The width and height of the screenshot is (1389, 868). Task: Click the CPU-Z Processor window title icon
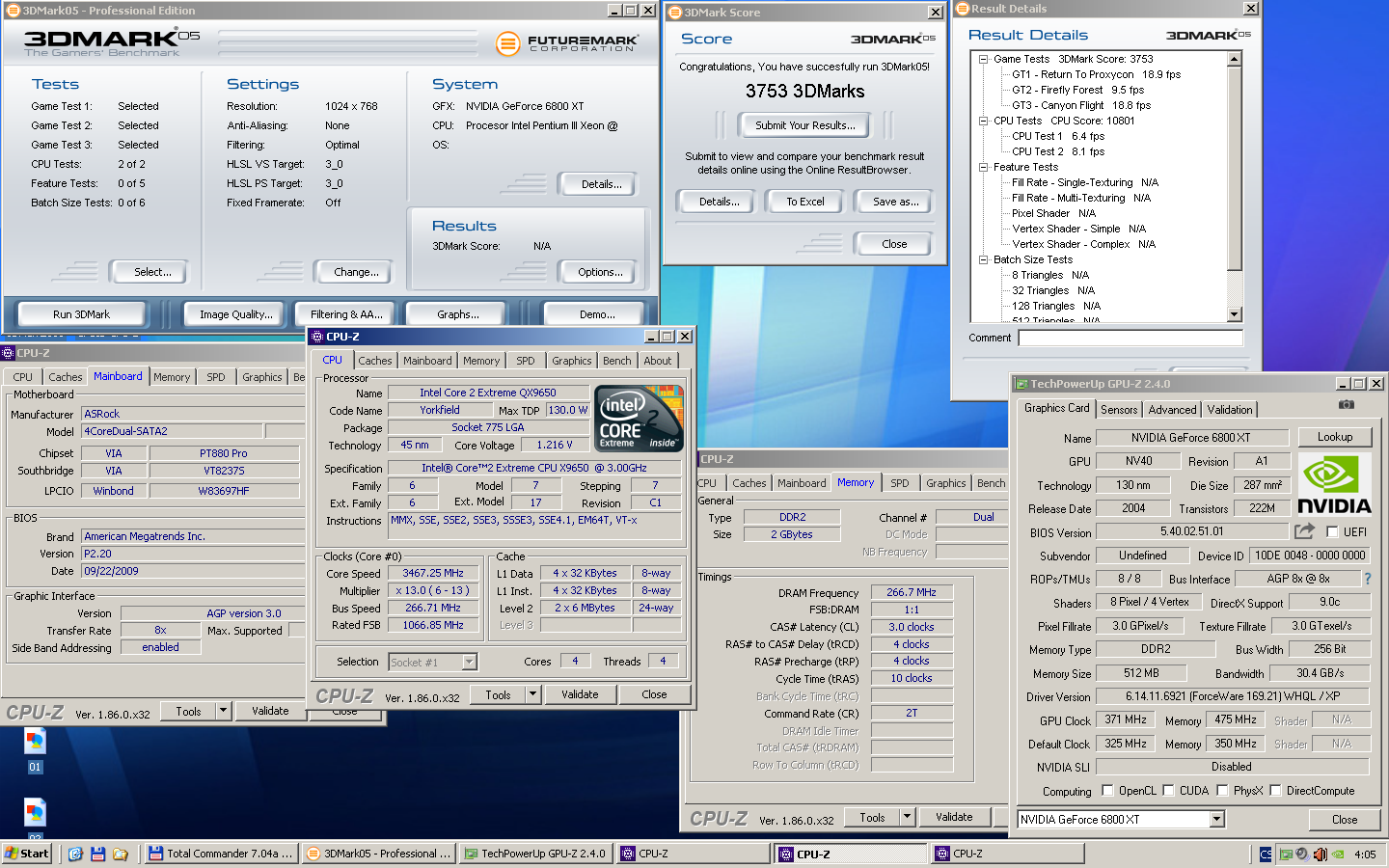[x=316, y=337]
